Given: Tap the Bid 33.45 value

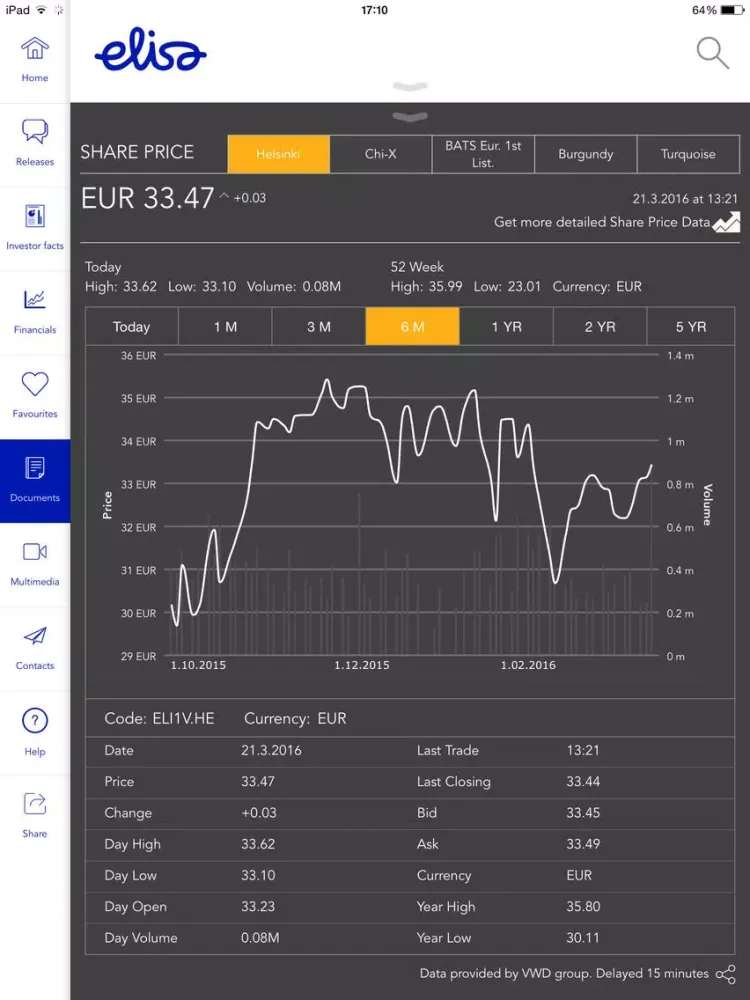Looking at the screenshot, I should pyautogui.click(x=583, y=812).
